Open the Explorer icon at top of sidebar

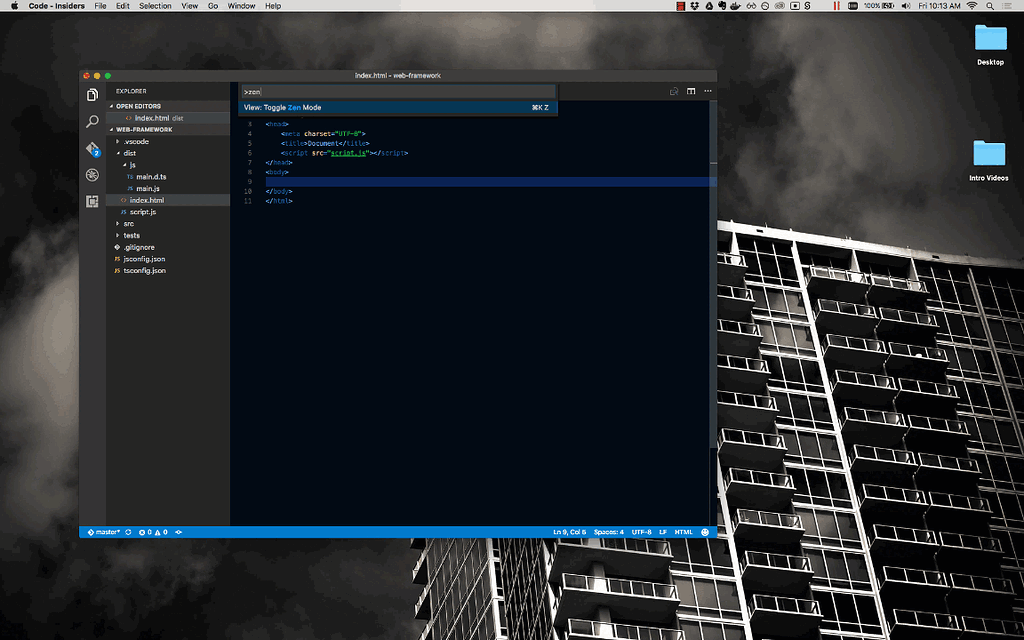(x=92, y=94)
